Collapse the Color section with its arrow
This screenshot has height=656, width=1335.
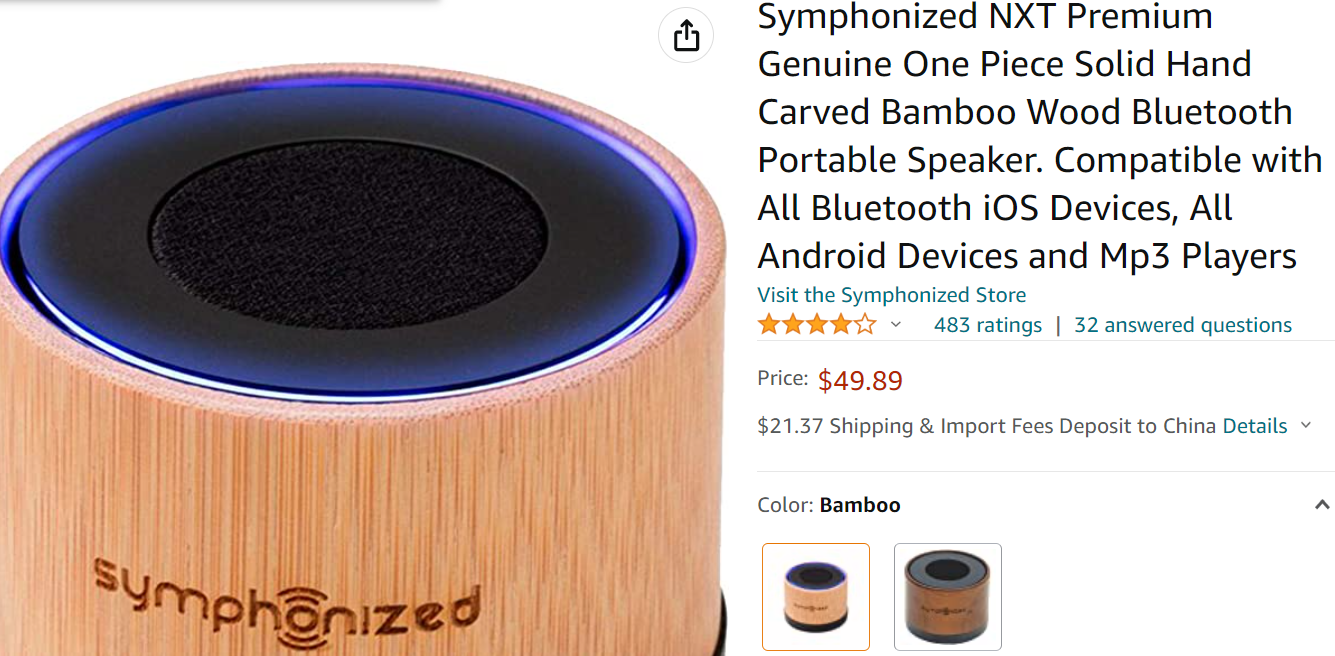click(x=1322, y=505)
